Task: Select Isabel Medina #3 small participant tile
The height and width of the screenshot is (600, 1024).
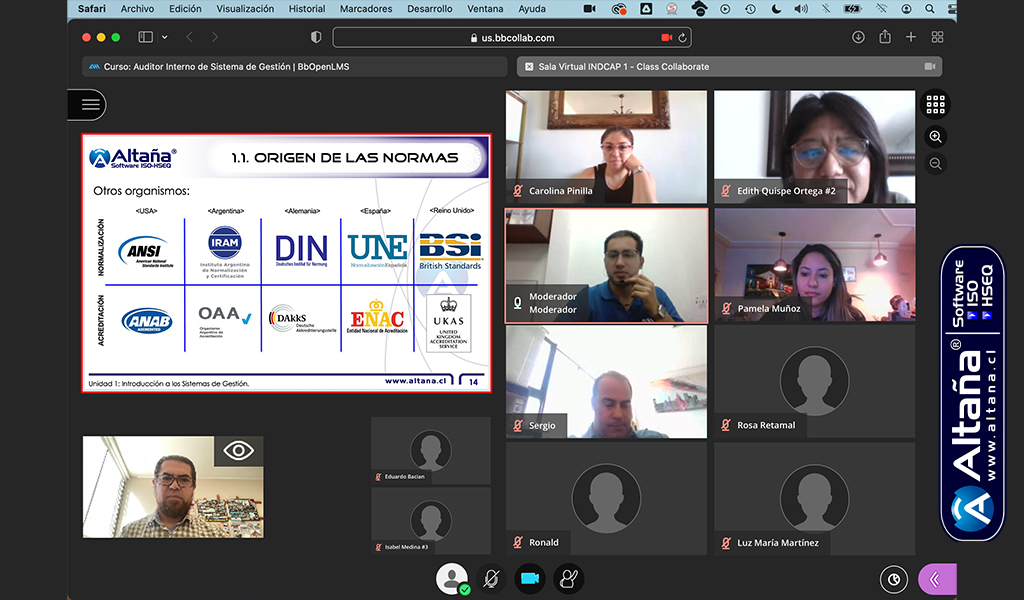Action: 431,520
